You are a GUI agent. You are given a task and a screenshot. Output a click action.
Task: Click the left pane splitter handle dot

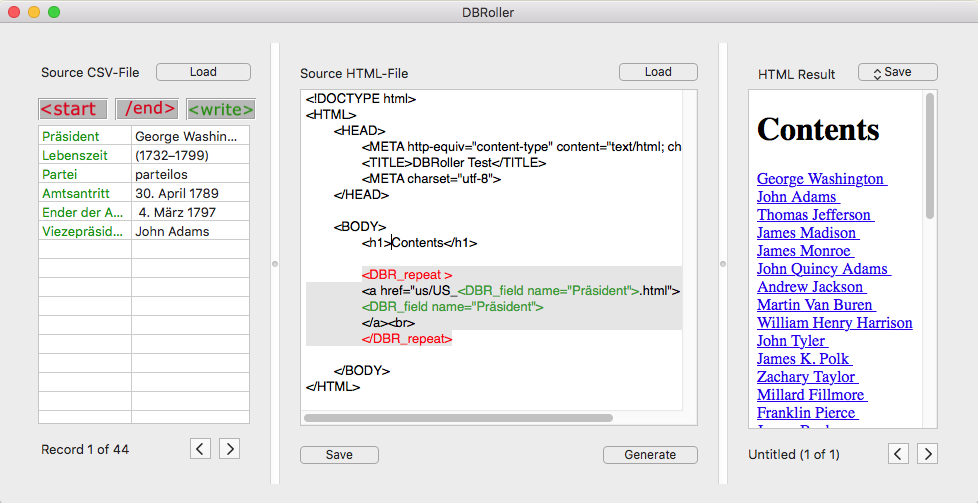pos(275,264)
